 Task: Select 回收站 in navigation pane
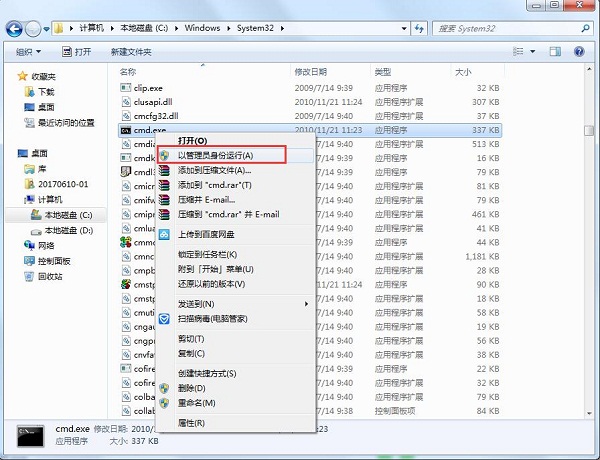pos(43,276)
